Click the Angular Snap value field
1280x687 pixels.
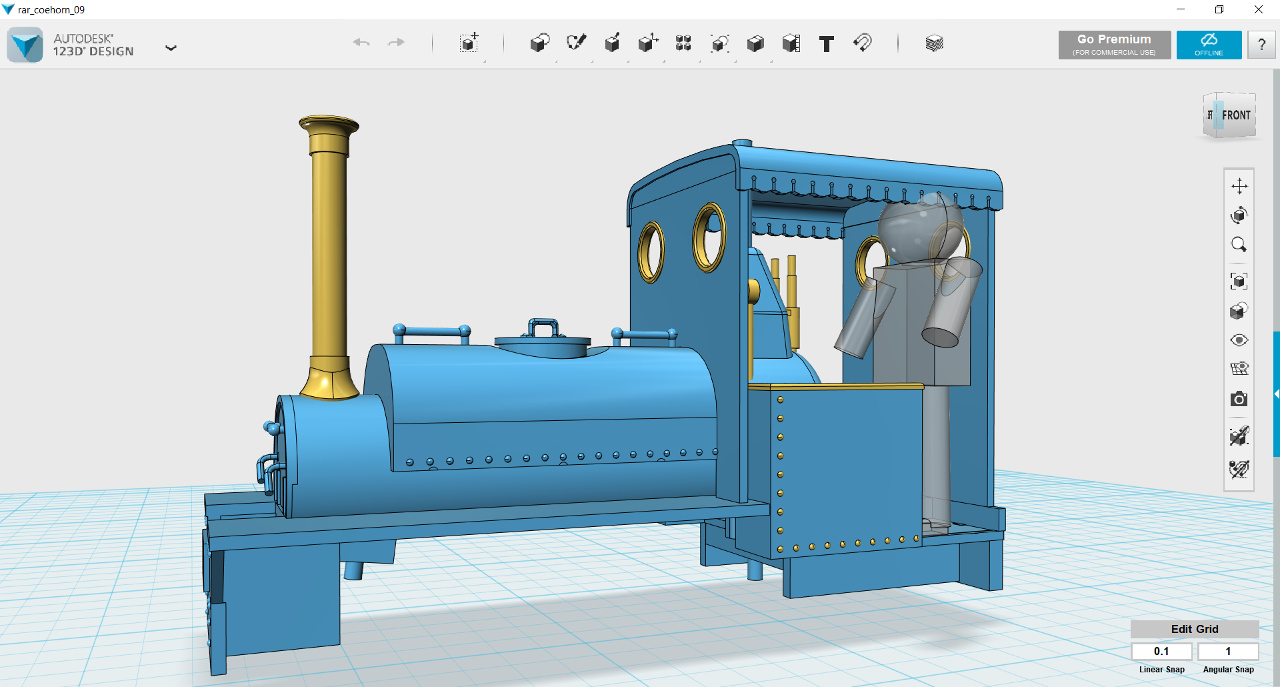(x=1228, y=652)
